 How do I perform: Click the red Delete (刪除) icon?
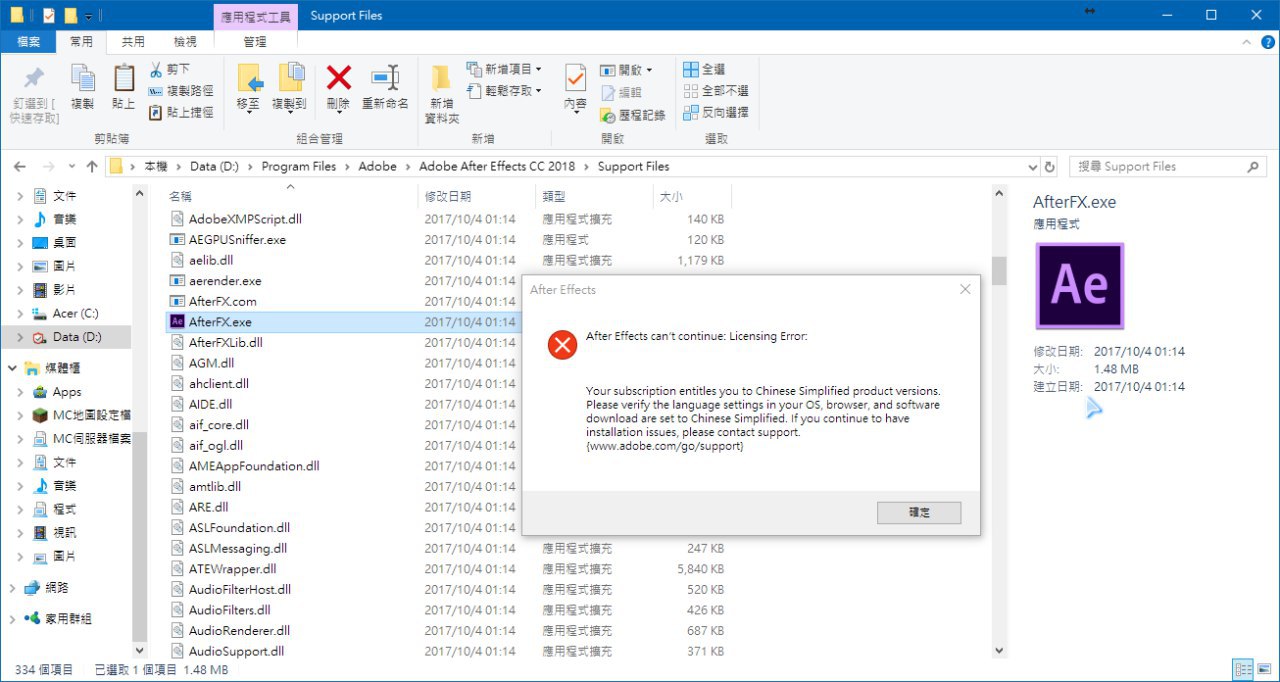click(339, 77)
